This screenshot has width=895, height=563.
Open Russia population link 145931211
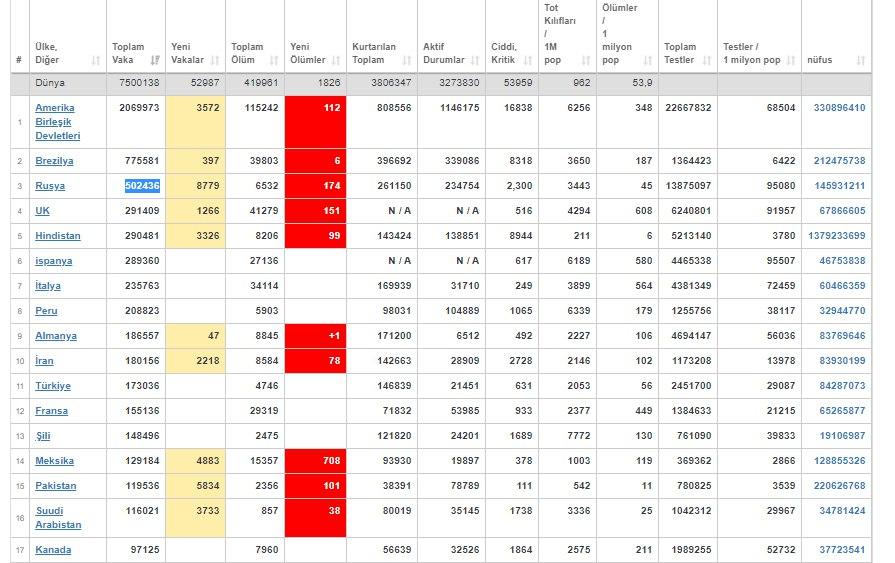(839, 186)
